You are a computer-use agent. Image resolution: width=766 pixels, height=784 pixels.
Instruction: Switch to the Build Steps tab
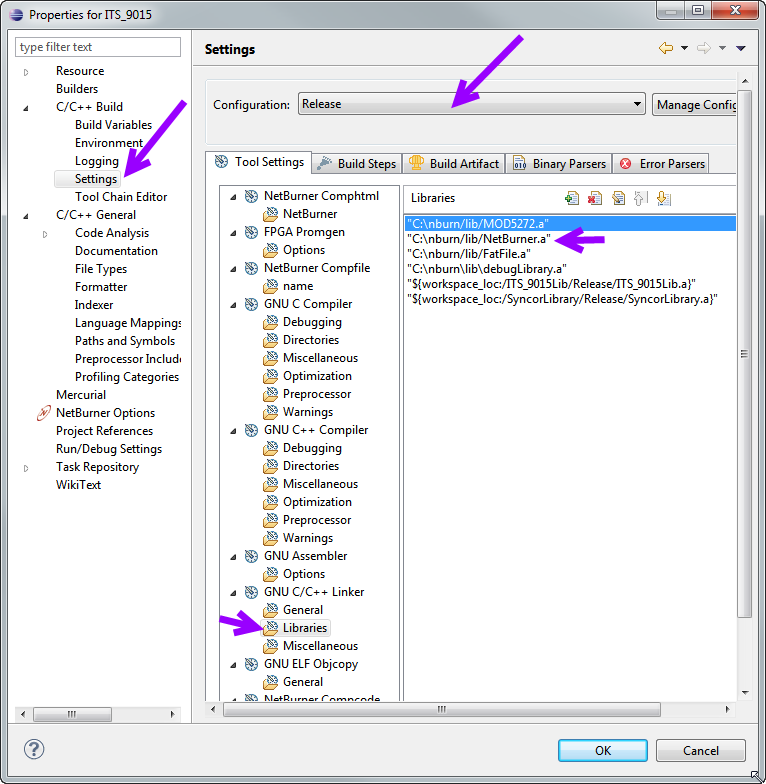click(x=357, y=163)
